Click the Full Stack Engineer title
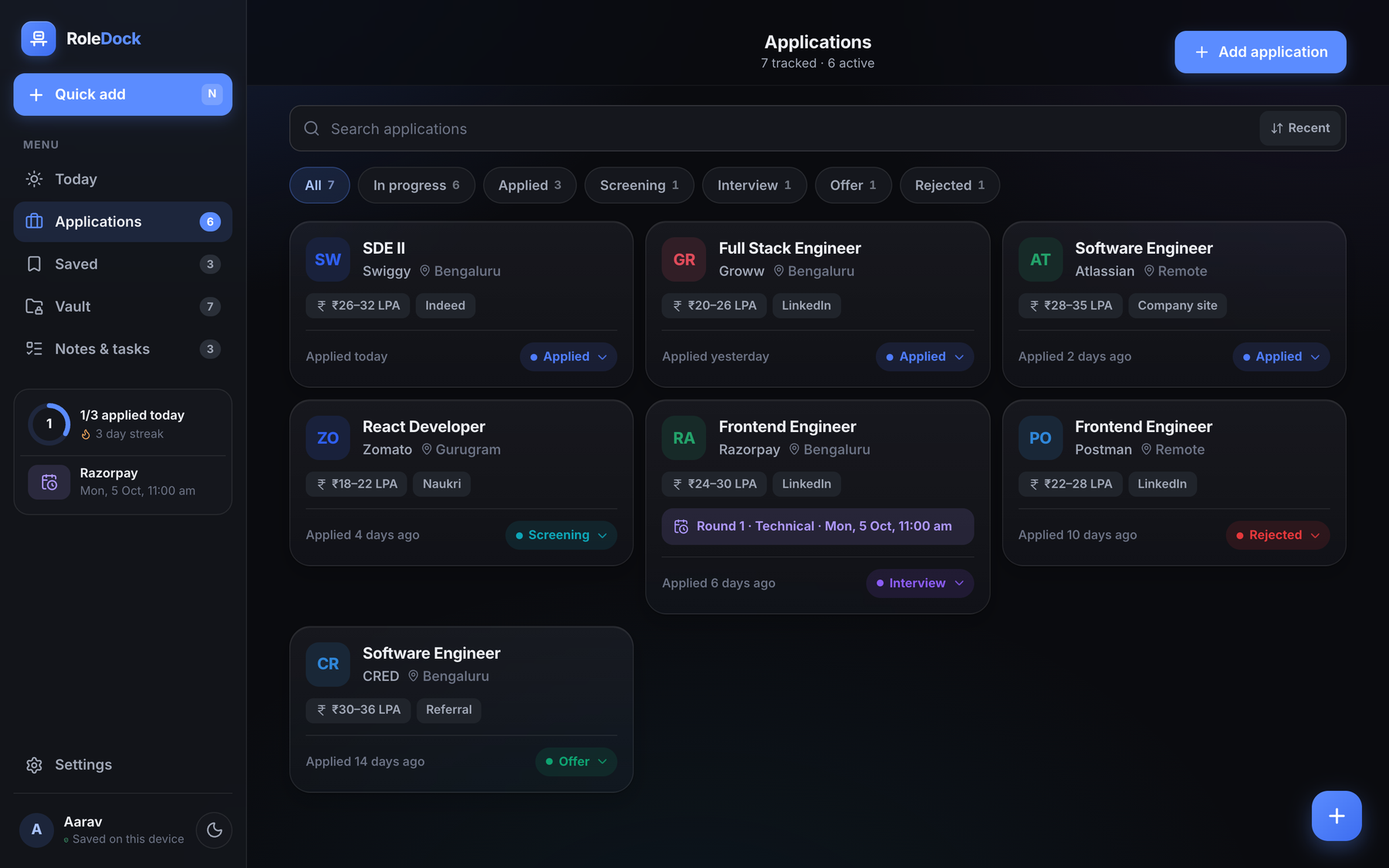Image resolution: width=1389 pixels, height=868 pixels. [789, 248]
